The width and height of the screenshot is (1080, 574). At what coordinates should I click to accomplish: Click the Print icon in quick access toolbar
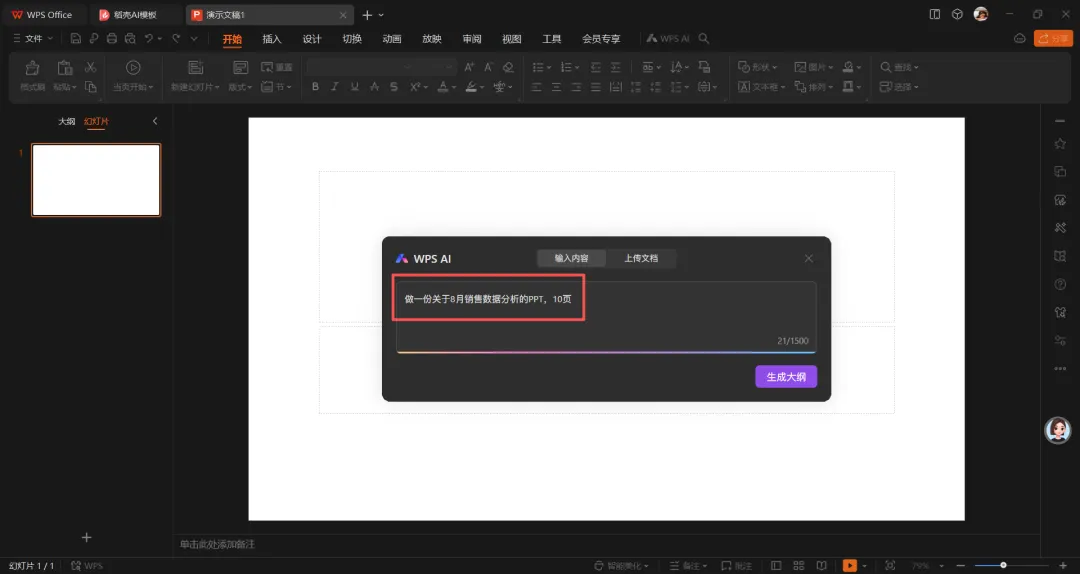(112, 39)
